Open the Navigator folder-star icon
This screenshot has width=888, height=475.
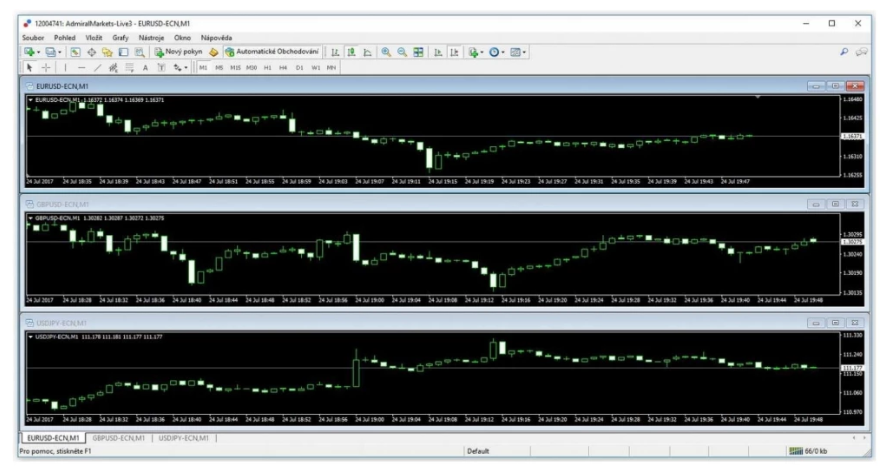(x=107, y=52)
